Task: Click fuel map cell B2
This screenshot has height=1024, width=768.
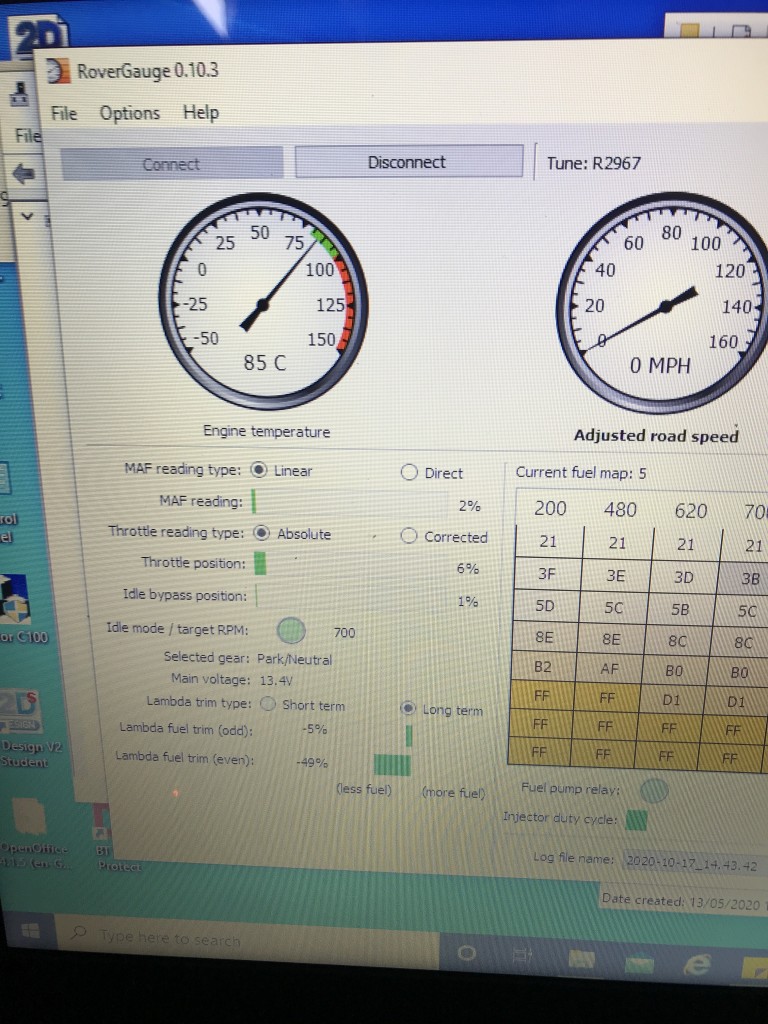Action: 543,667
